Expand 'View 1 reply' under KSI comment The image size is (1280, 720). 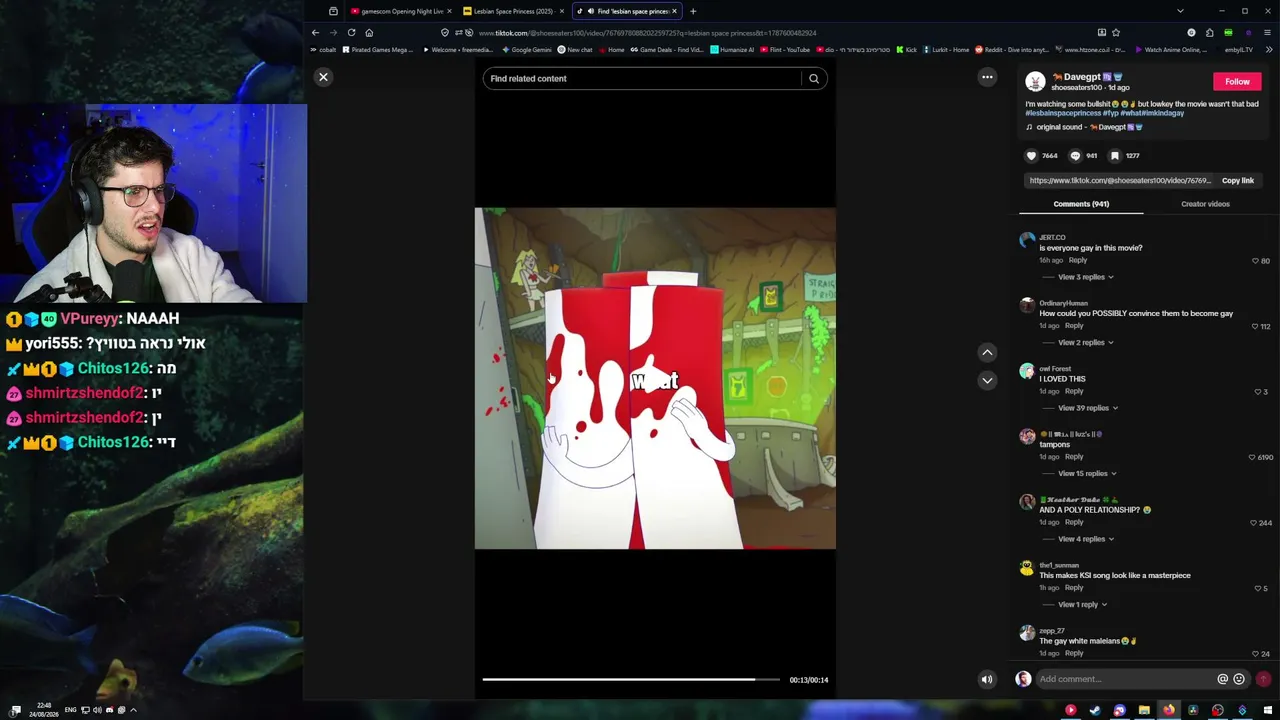[1082, 605]
